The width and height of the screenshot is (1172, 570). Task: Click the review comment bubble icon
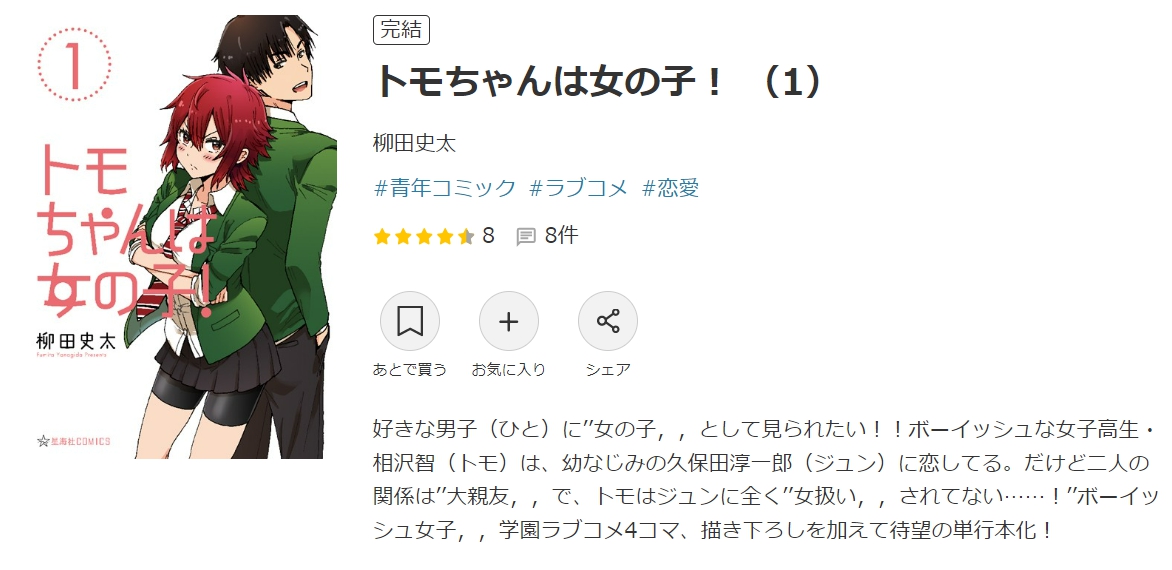[x=526, y=237]
